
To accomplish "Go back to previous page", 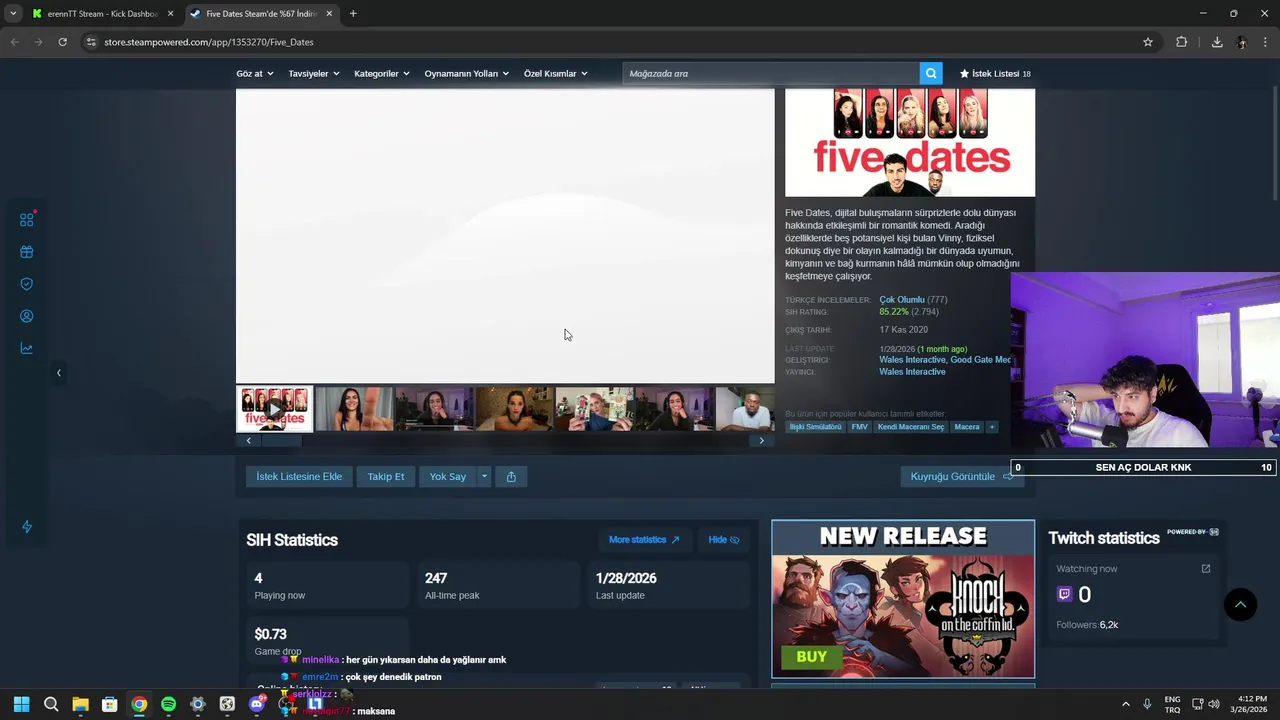I will pyautogui.click(x=14, y=42).
